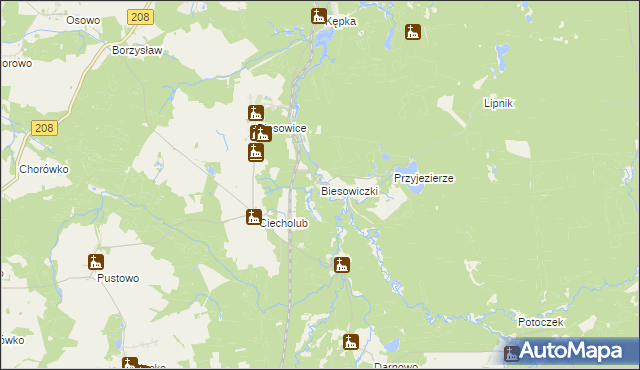640x370 pixels.
Task: Select the Lipnik place label
Action: pos(498,103)
